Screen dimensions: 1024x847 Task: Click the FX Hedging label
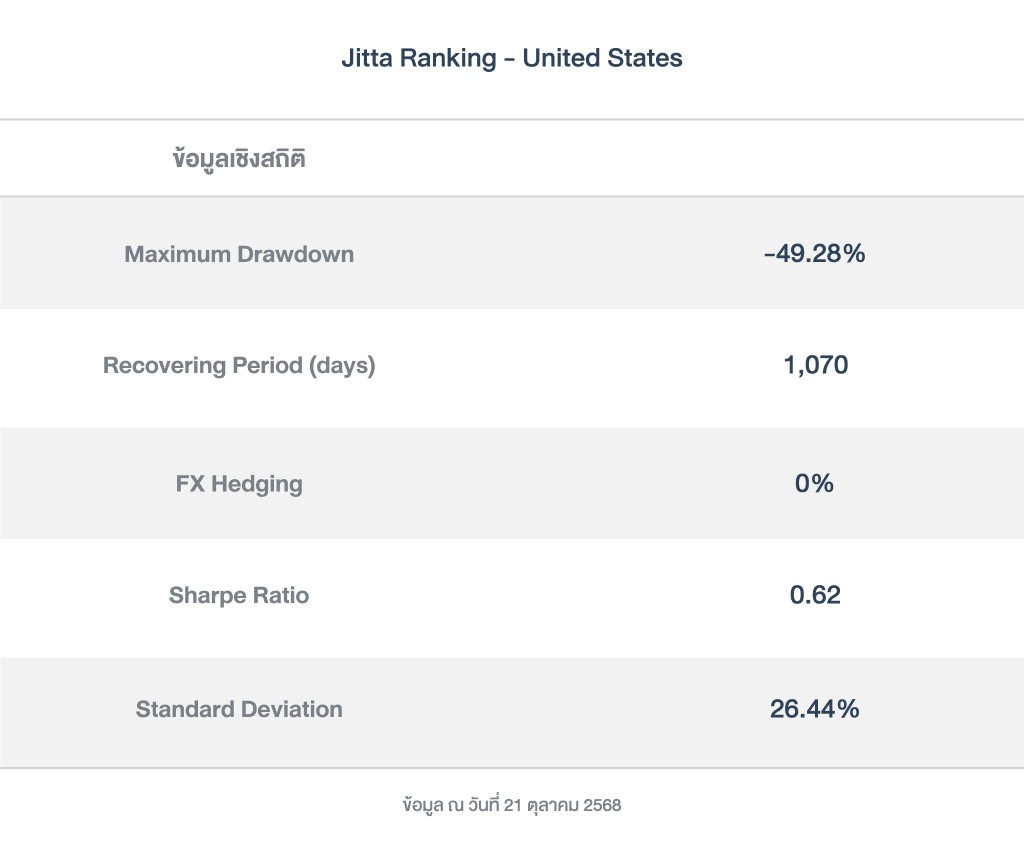[239, 484]
